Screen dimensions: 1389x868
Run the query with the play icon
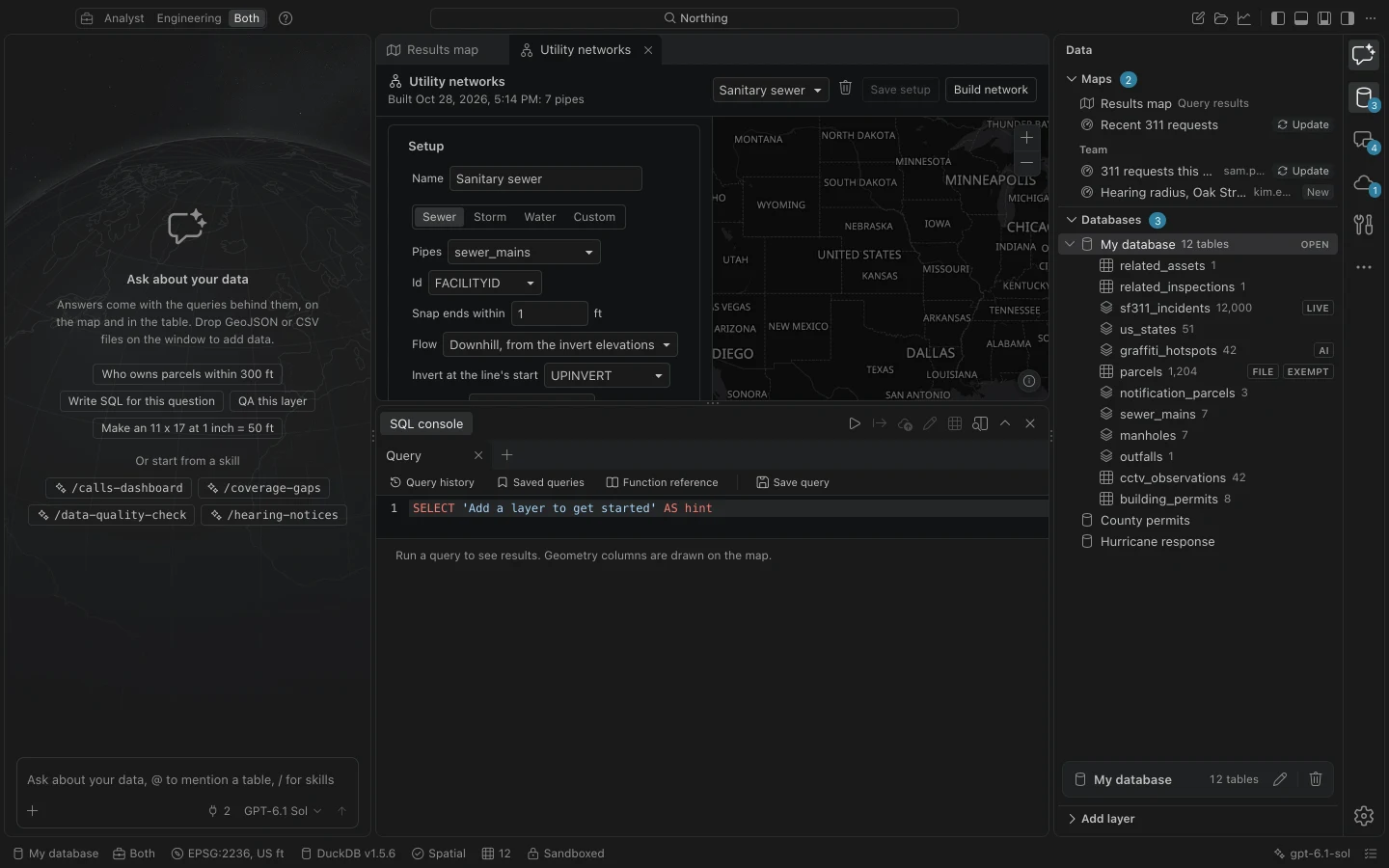click(855, 423)
